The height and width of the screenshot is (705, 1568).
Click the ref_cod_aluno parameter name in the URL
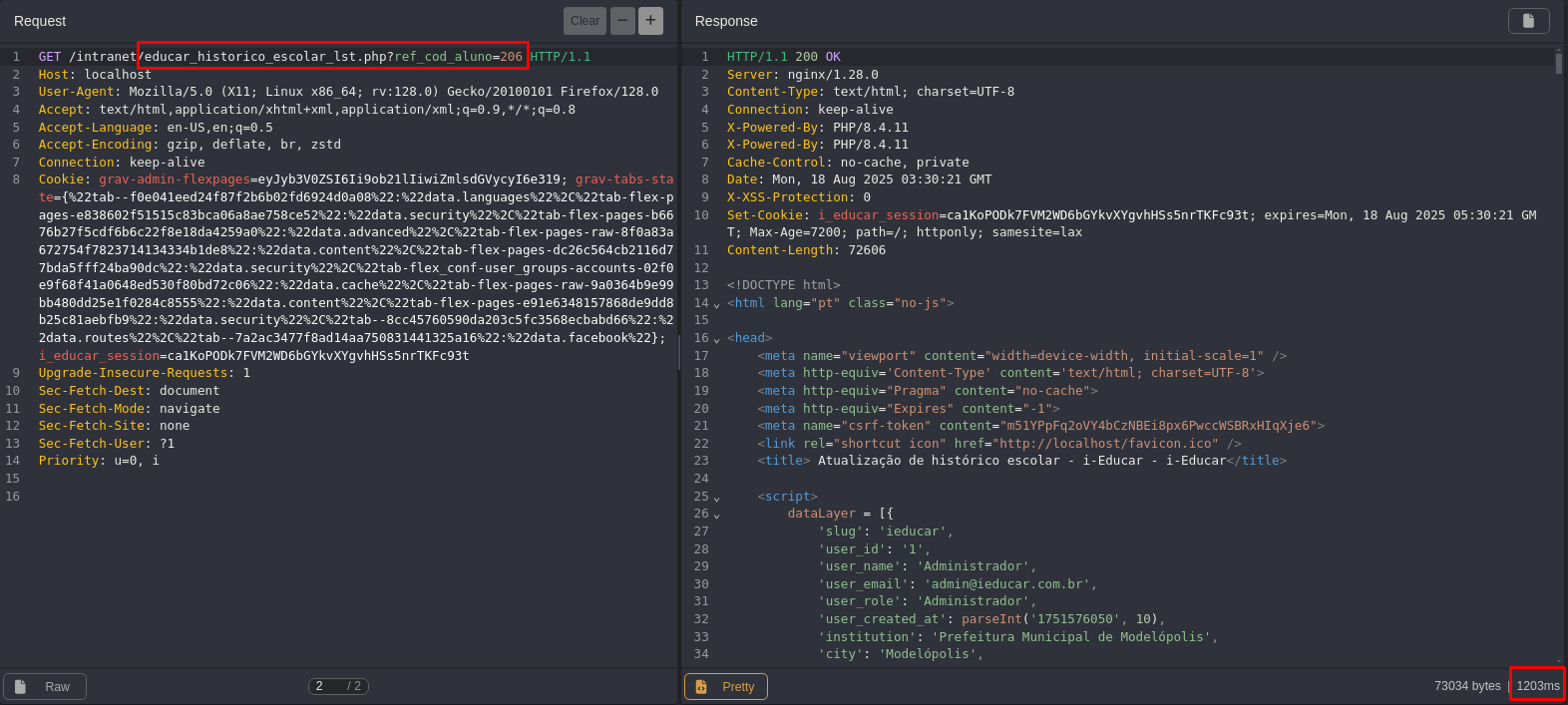pyautogui.click(x=443, y=57)
